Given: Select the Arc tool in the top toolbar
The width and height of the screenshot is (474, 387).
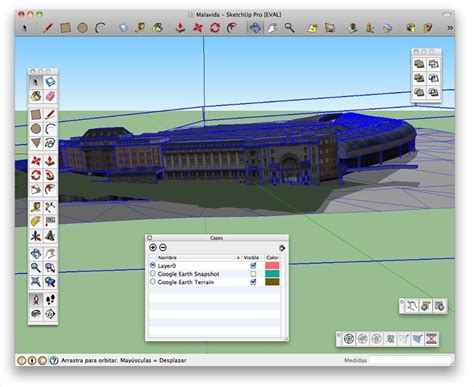Looking at the screenshot, I should (100, 28).
